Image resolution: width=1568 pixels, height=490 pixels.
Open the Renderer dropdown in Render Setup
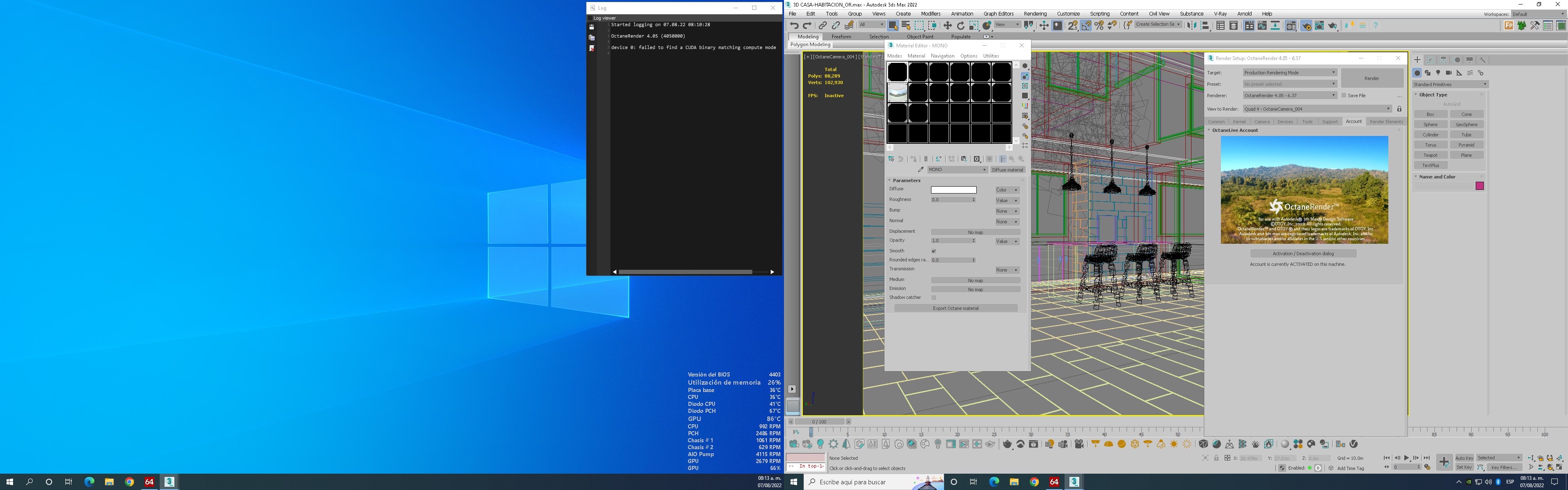tap(1289, 96)
